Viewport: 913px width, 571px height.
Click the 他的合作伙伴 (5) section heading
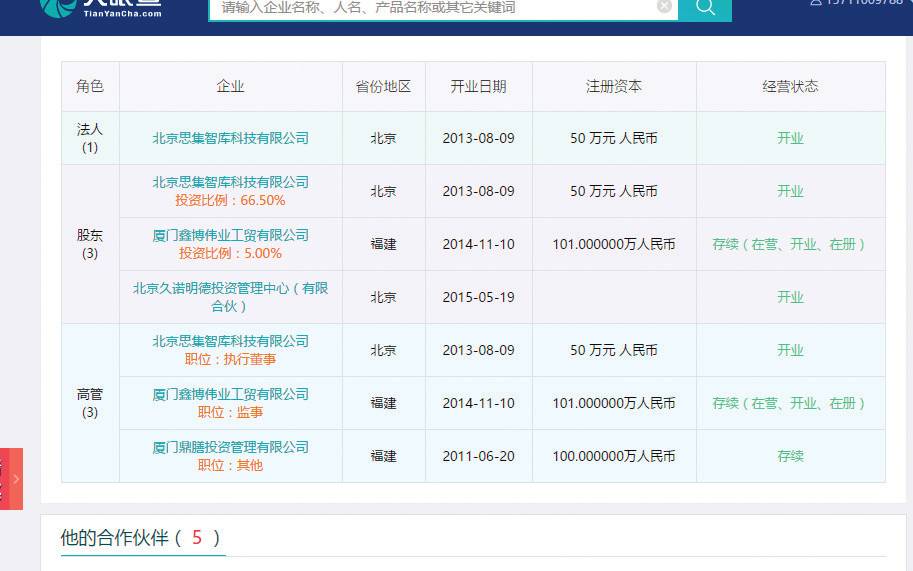[x=140, y=537]
